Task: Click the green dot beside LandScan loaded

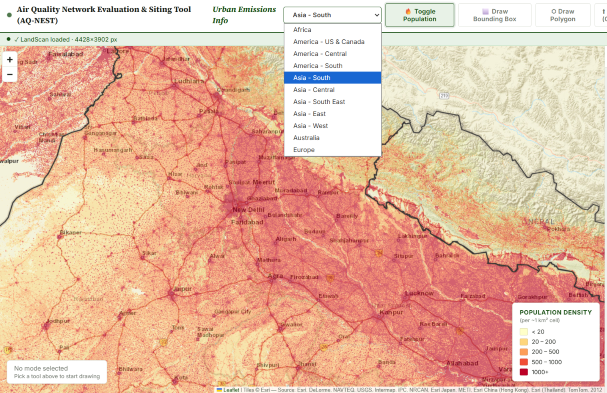Action: coord(9,39)
